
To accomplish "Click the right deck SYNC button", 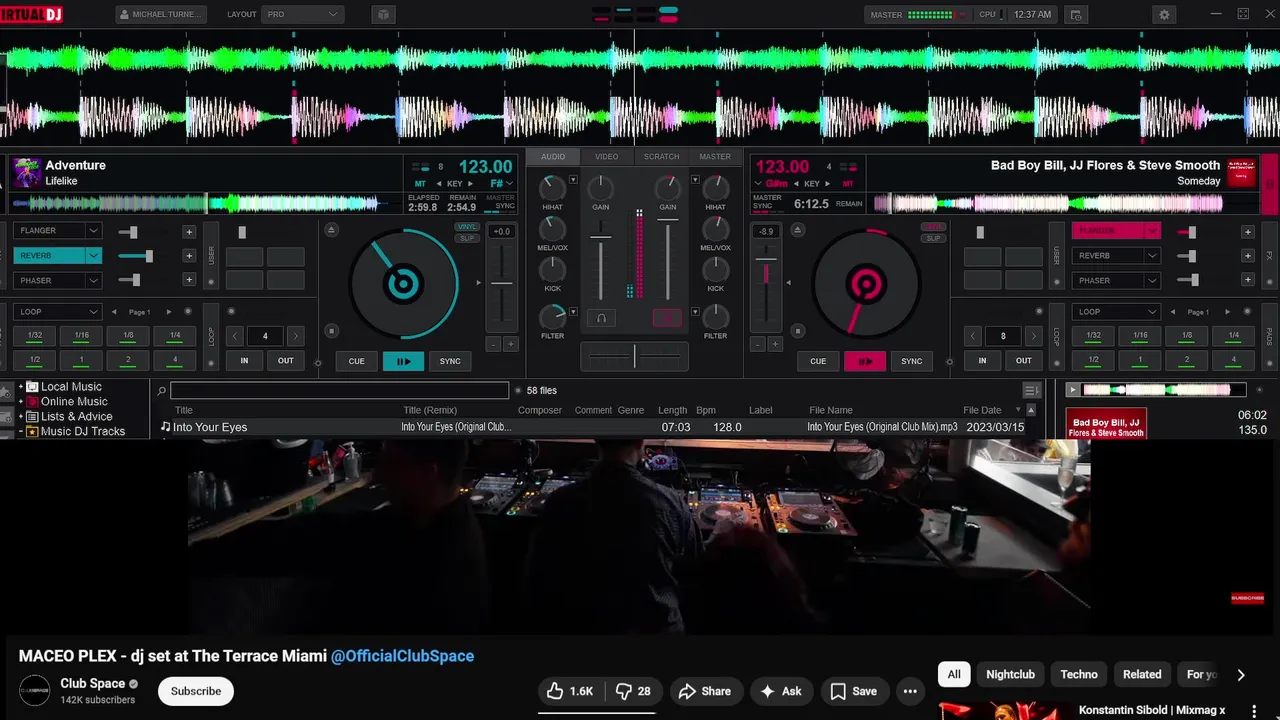I will click(x=911, y=361).
